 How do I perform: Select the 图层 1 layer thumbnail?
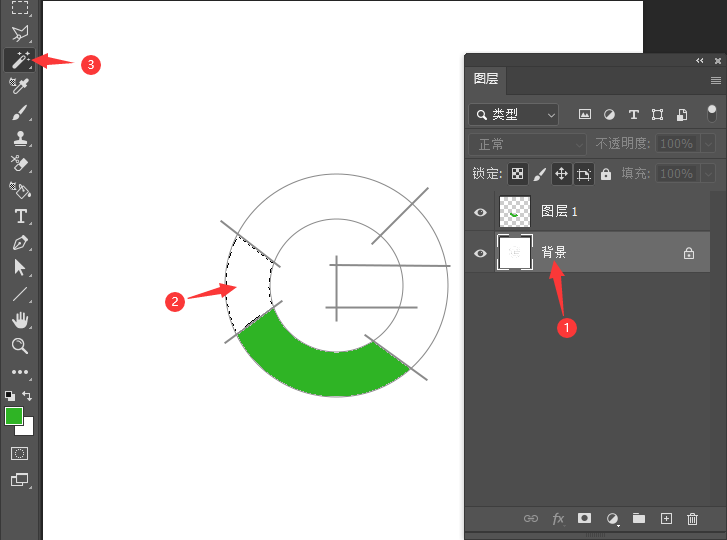pos(515,212)
